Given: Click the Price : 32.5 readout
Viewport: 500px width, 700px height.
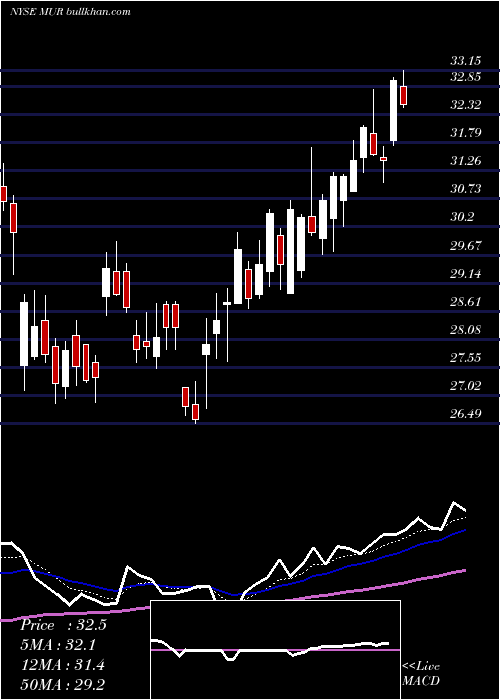Looking at the screenshot, I should pyautogui.click(x=63, y=625).
